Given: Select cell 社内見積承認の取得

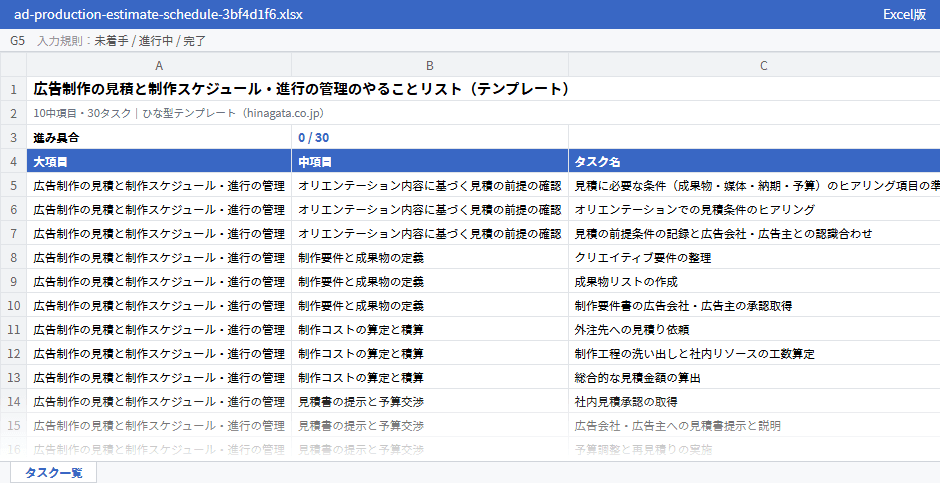Looking at the screenshot, I should point(754,402).
